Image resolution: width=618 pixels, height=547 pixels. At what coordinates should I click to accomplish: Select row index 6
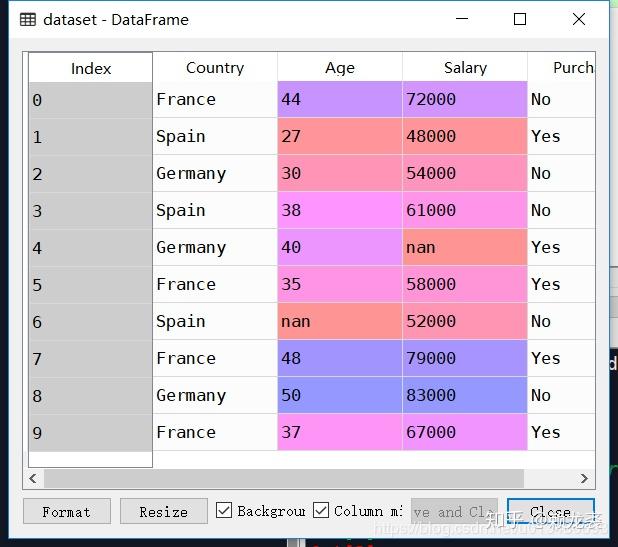(x=90, y=322)
